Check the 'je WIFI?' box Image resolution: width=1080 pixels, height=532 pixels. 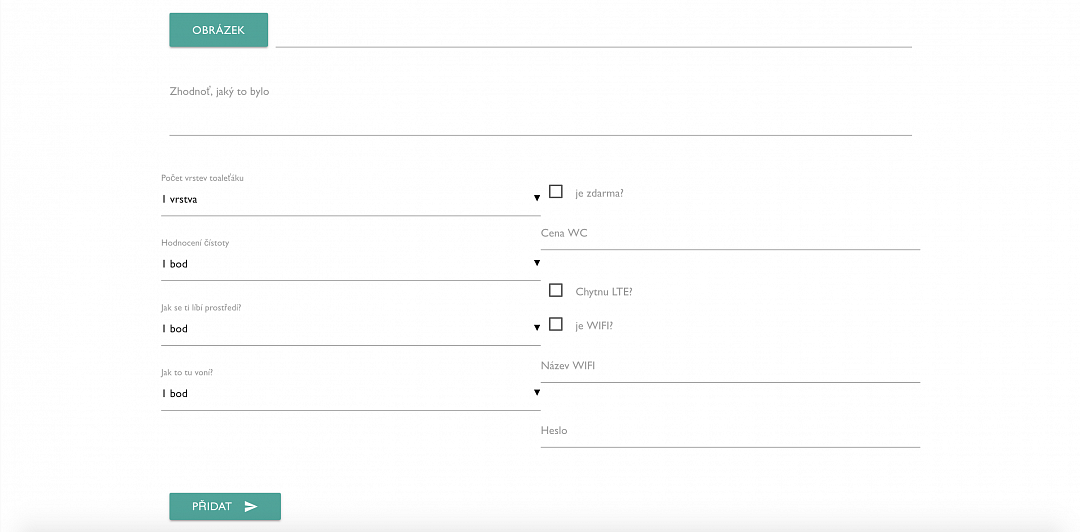point(556,324)
